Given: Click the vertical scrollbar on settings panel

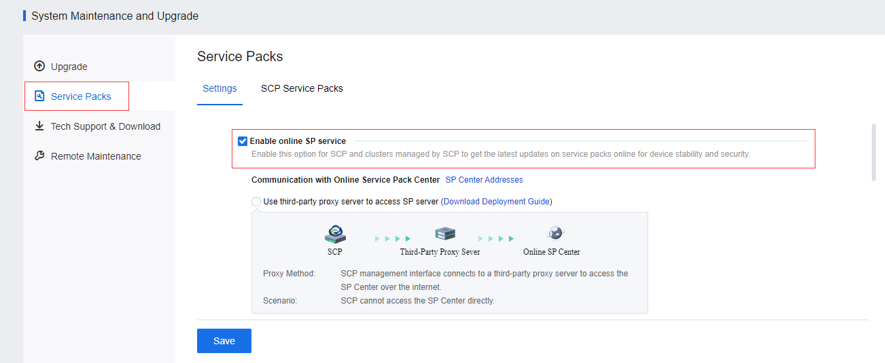Looking at the screenshot, I should click(874, 152).
